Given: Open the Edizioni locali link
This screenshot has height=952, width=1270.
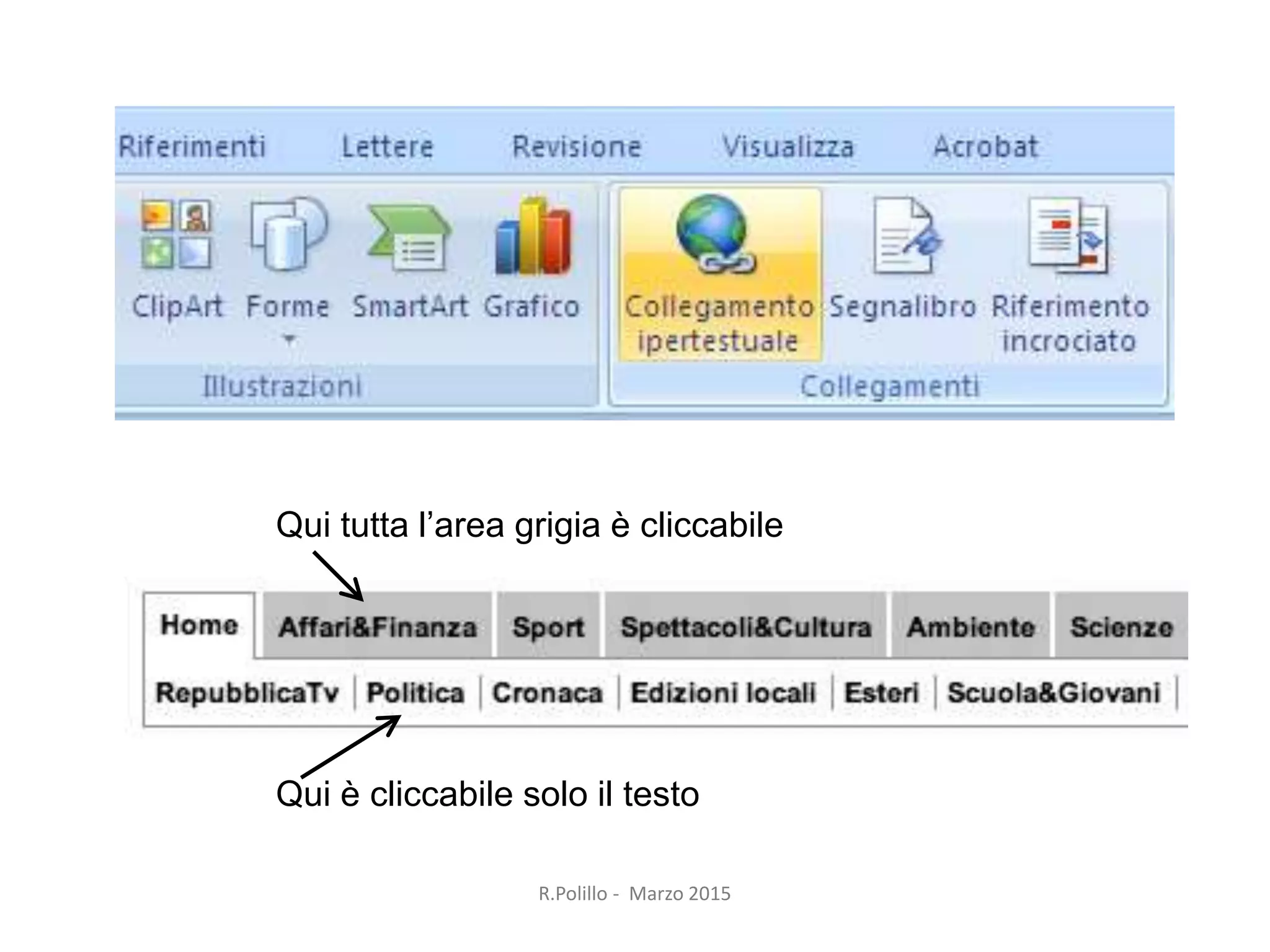Looking at the screenshot, I should (723, 692).
